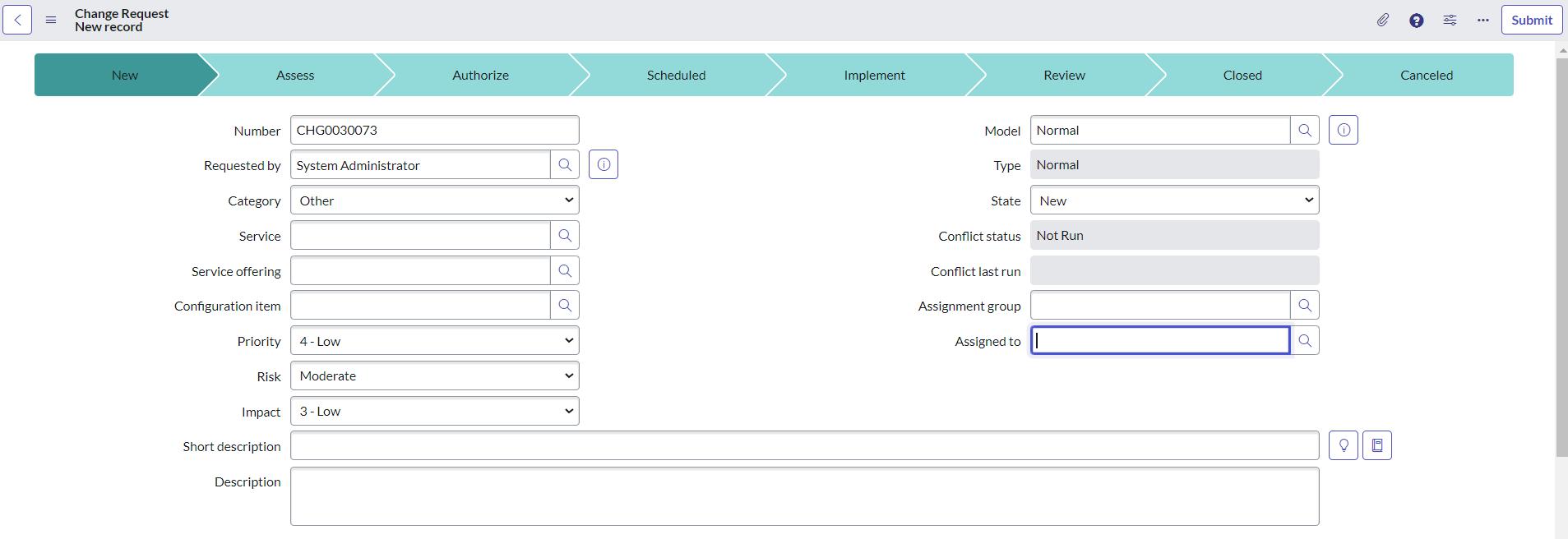Open the Priority dropdown

tap(434, 341)
